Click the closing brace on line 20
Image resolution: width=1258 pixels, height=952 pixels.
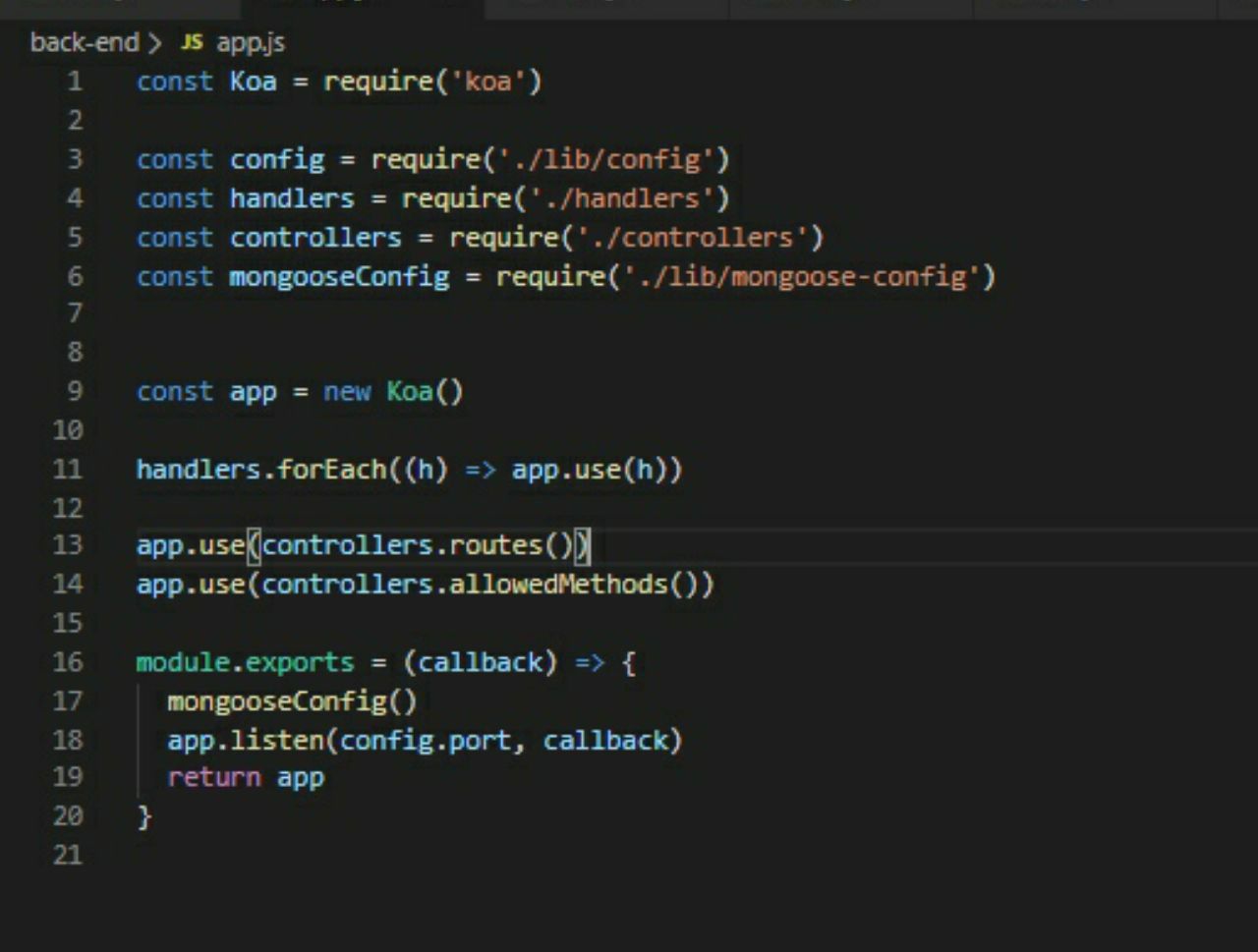(x=144, y=816)
